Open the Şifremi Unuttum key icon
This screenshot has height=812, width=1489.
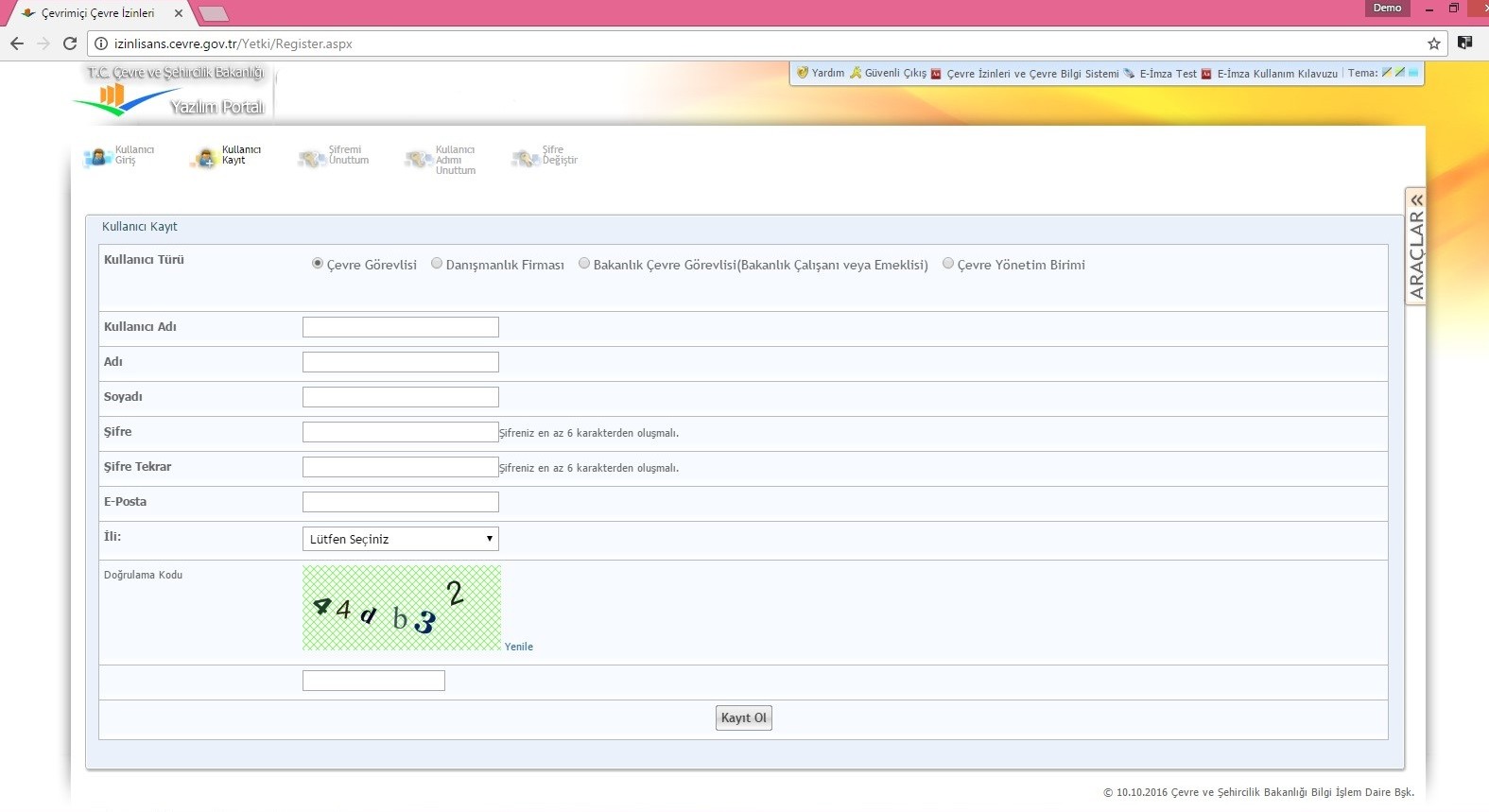[311, 158]
